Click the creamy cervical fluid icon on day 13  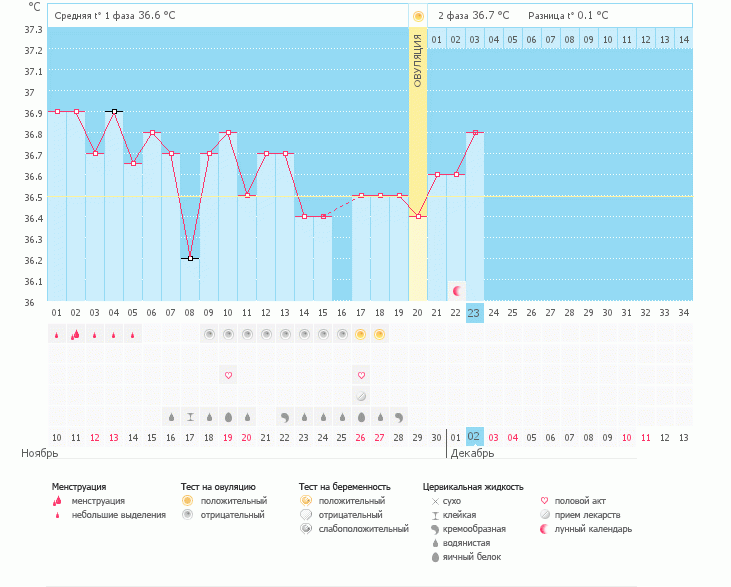pyautogui.click(x=285, y=416)
